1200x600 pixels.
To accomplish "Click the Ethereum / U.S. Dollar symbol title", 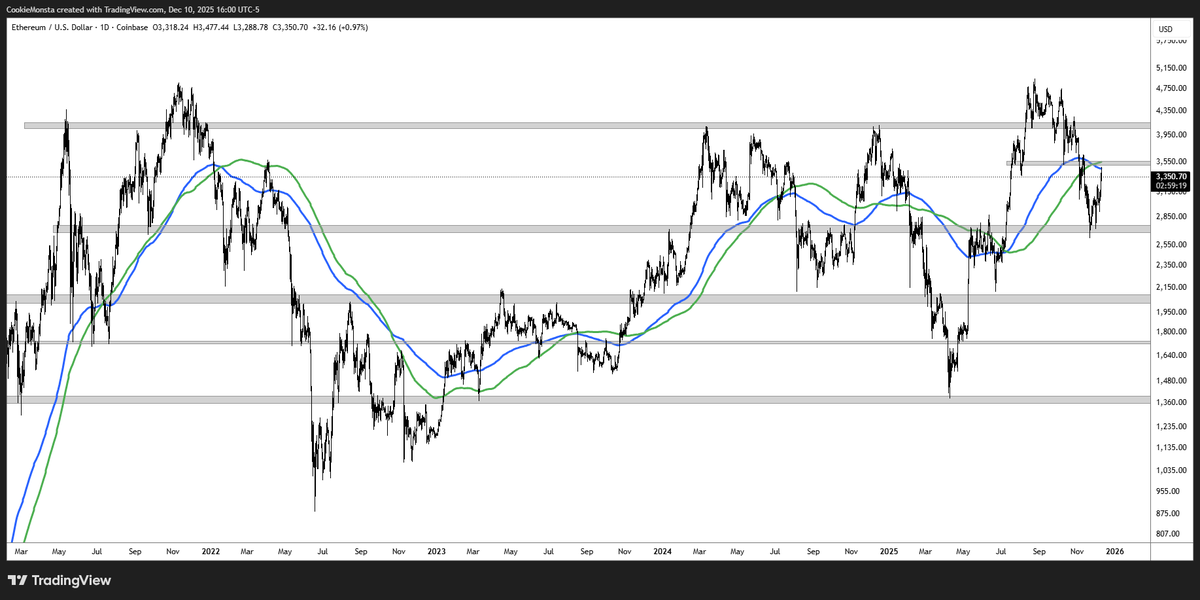I will pyautogui.click(x=51, y=27).
